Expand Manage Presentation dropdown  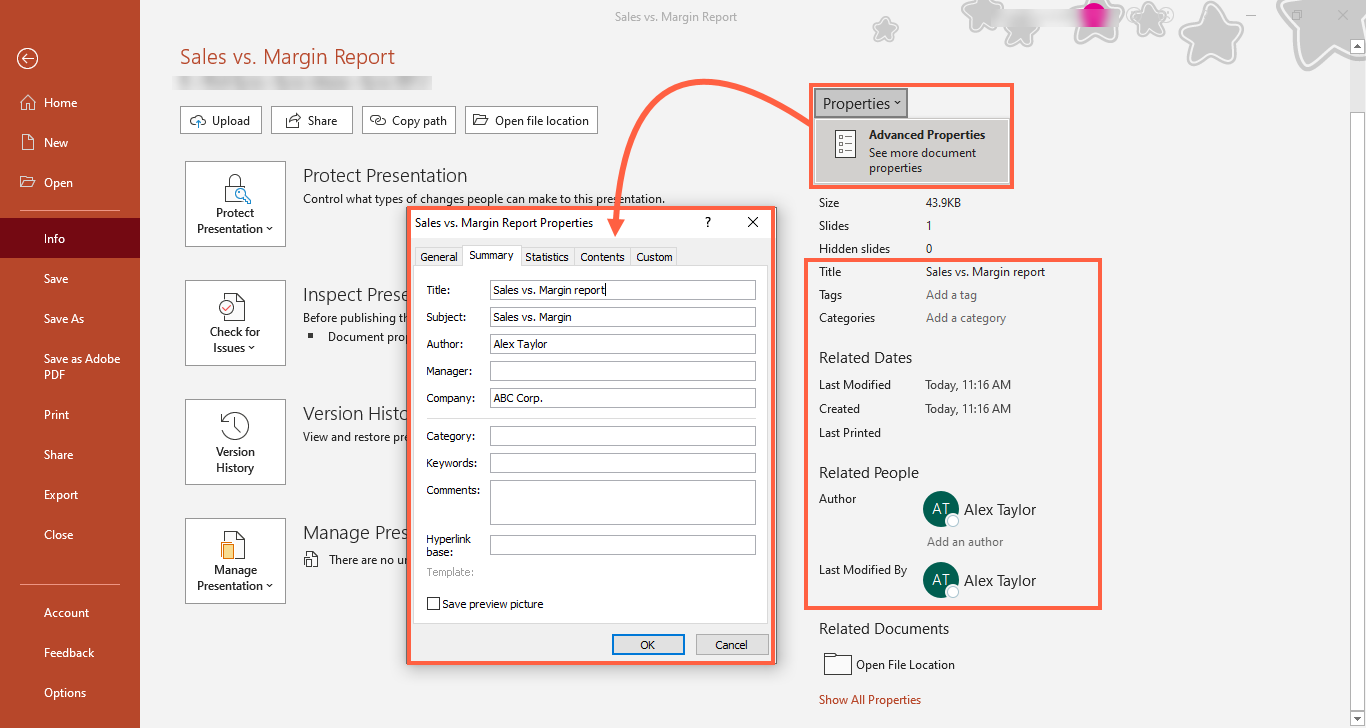(x=235, y=561)
